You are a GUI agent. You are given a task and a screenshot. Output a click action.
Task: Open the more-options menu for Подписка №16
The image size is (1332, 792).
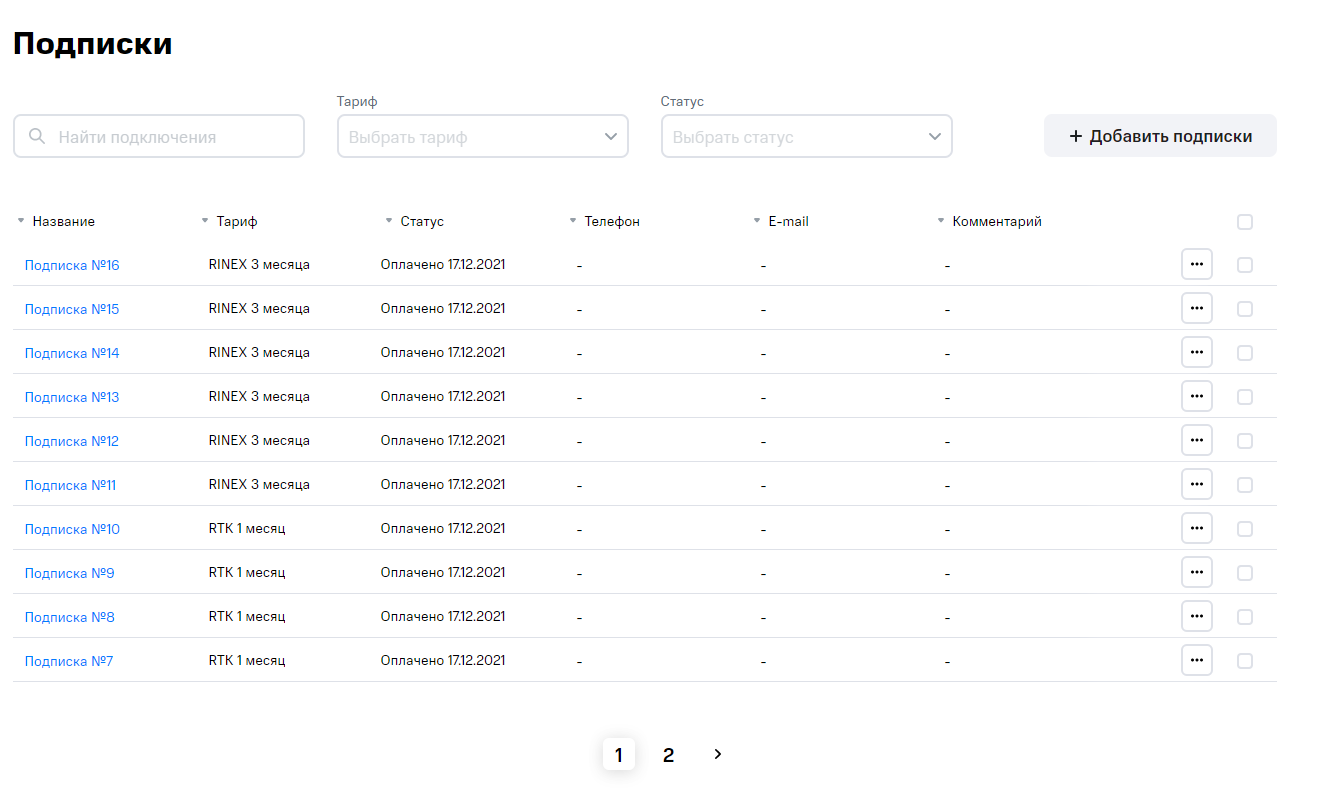click(1197, 264)
